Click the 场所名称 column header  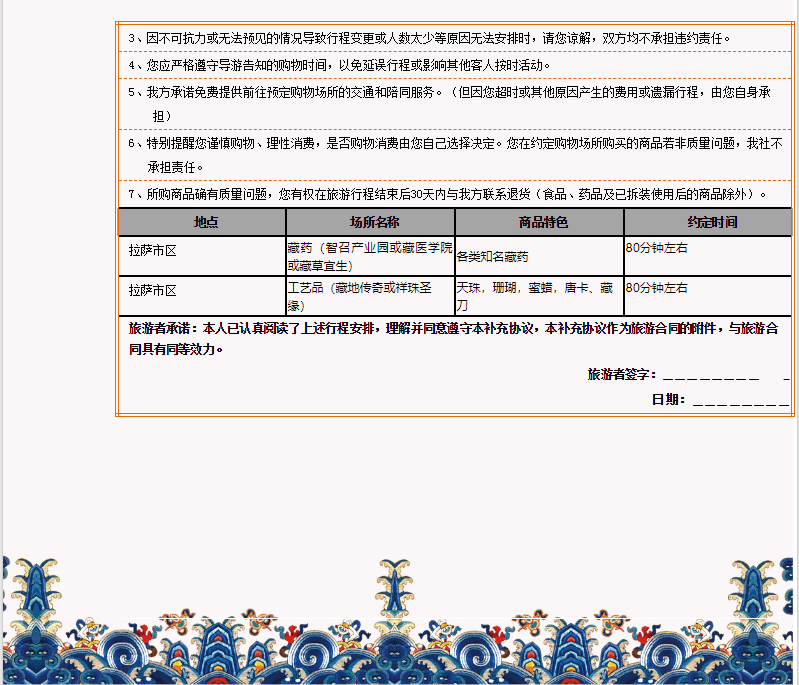373,222
